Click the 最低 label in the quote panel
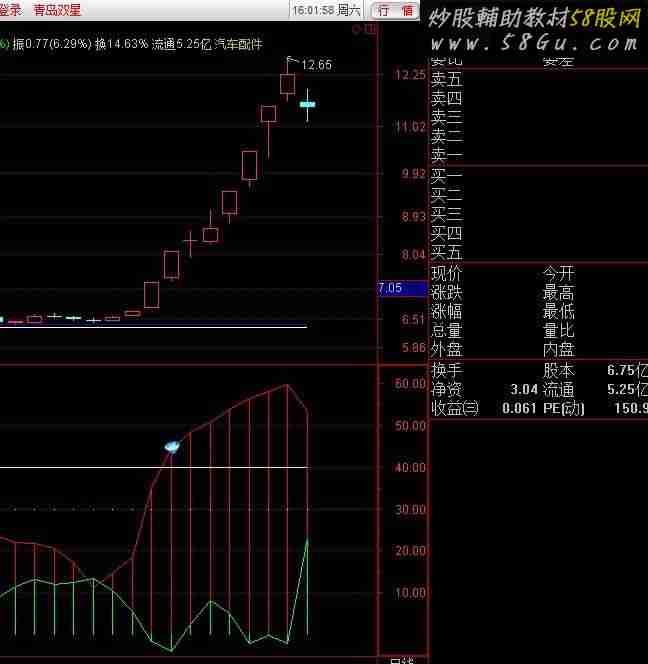648x664 pixels. click(559, 312)
